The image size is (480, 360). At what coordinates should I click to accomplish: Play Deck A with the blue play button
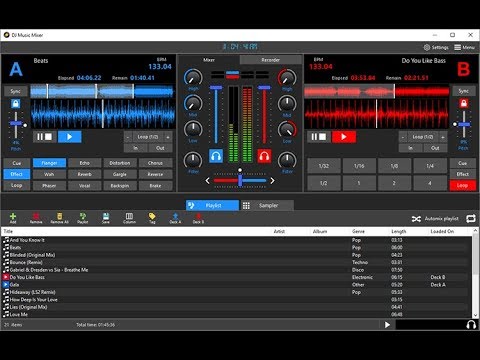pos(70,137)
